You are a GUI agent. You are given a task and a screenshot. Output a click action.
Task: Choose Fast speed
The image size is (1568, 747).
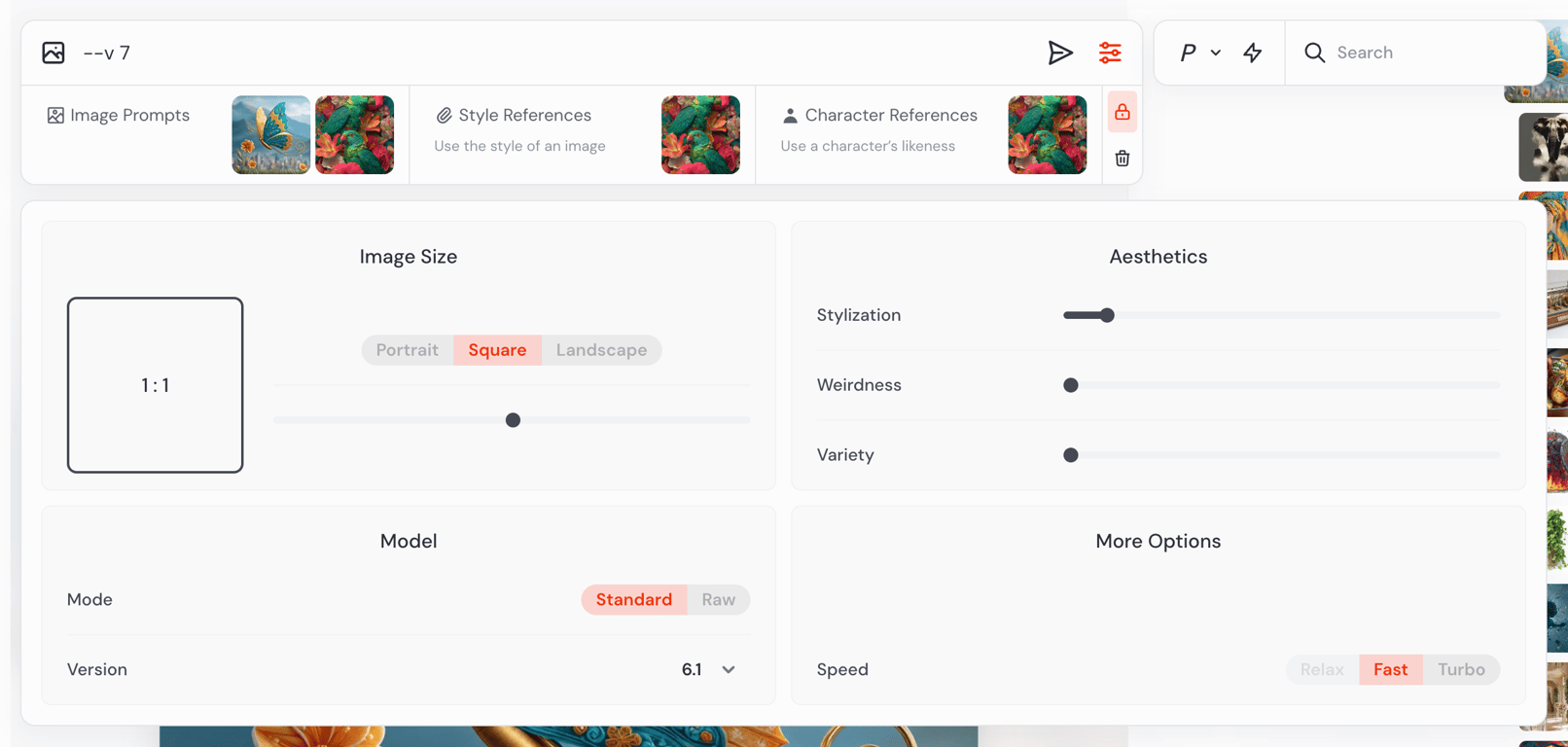1391,669
